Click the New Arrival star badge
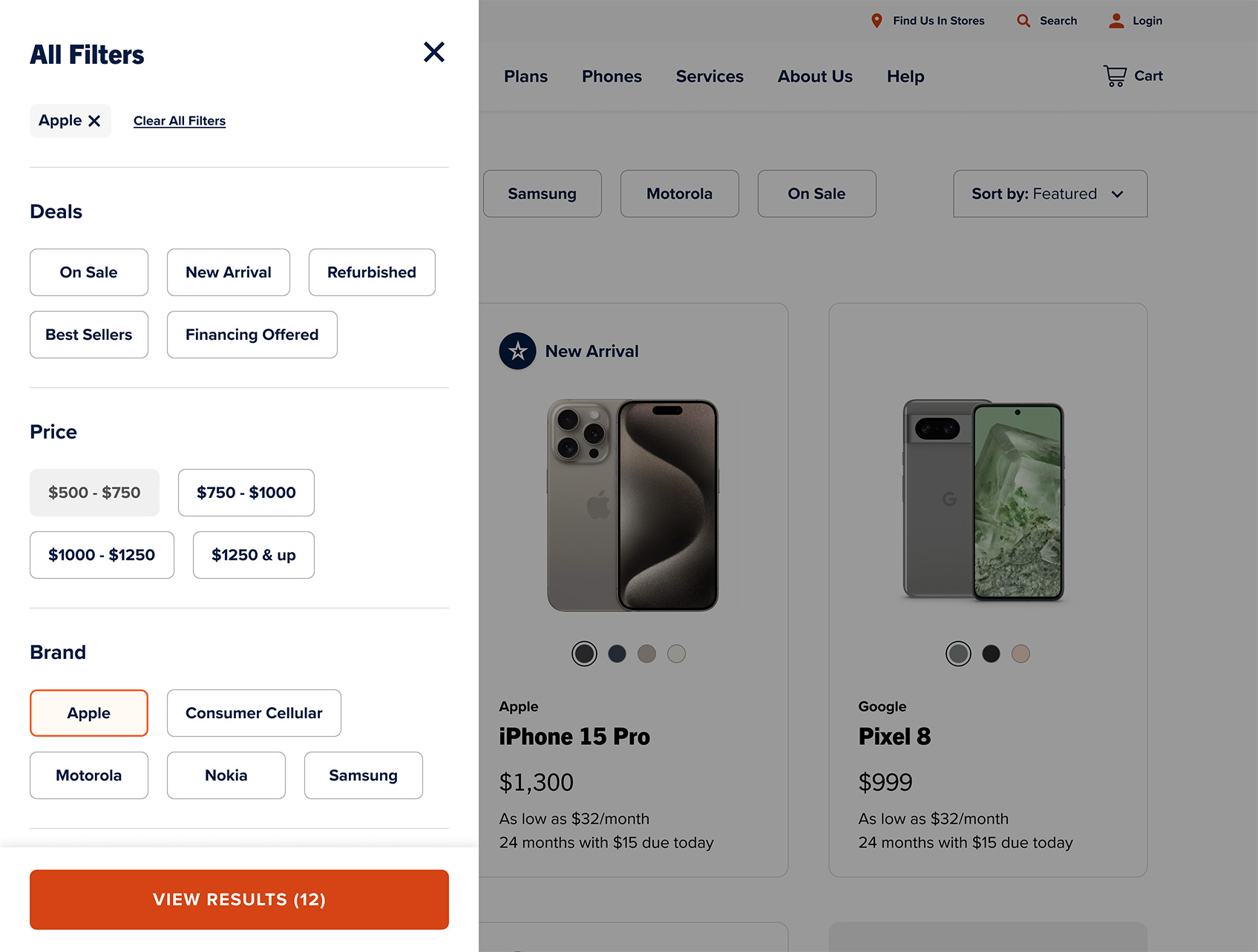The width and height of the screenshot is (1258, 952). pyautogui.click(x=517, y=351)
